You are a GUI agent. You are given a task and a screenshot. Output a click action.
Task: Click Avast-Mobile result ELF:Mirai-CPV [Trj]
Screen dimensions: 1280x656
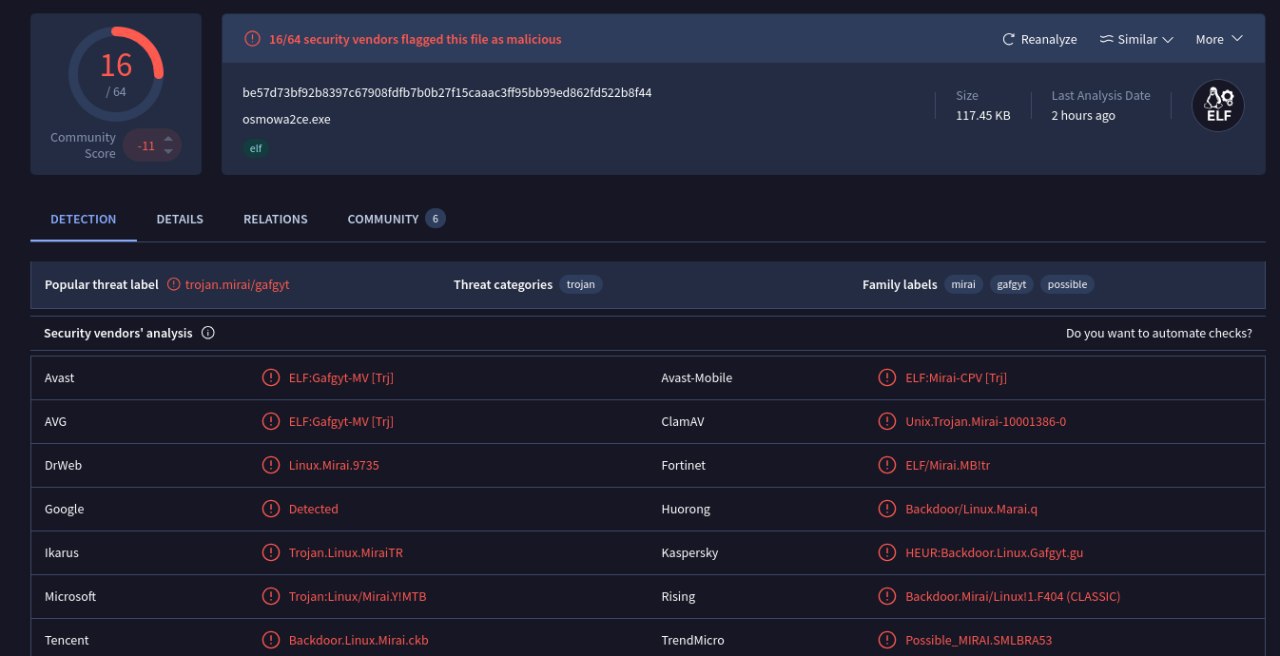click(x=956, y=377)
